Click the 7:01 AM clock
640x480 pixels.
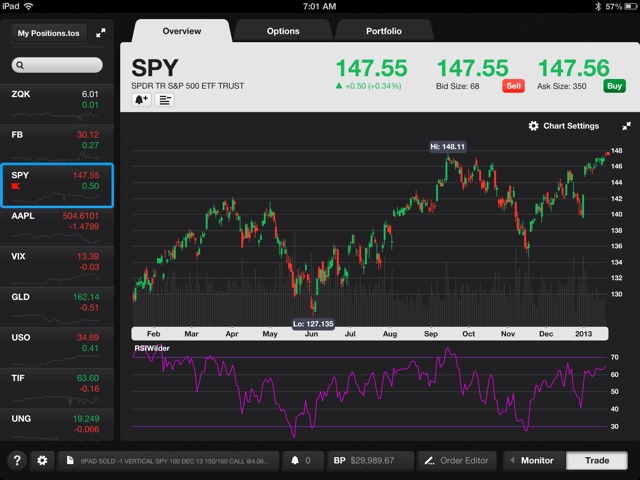320,6
